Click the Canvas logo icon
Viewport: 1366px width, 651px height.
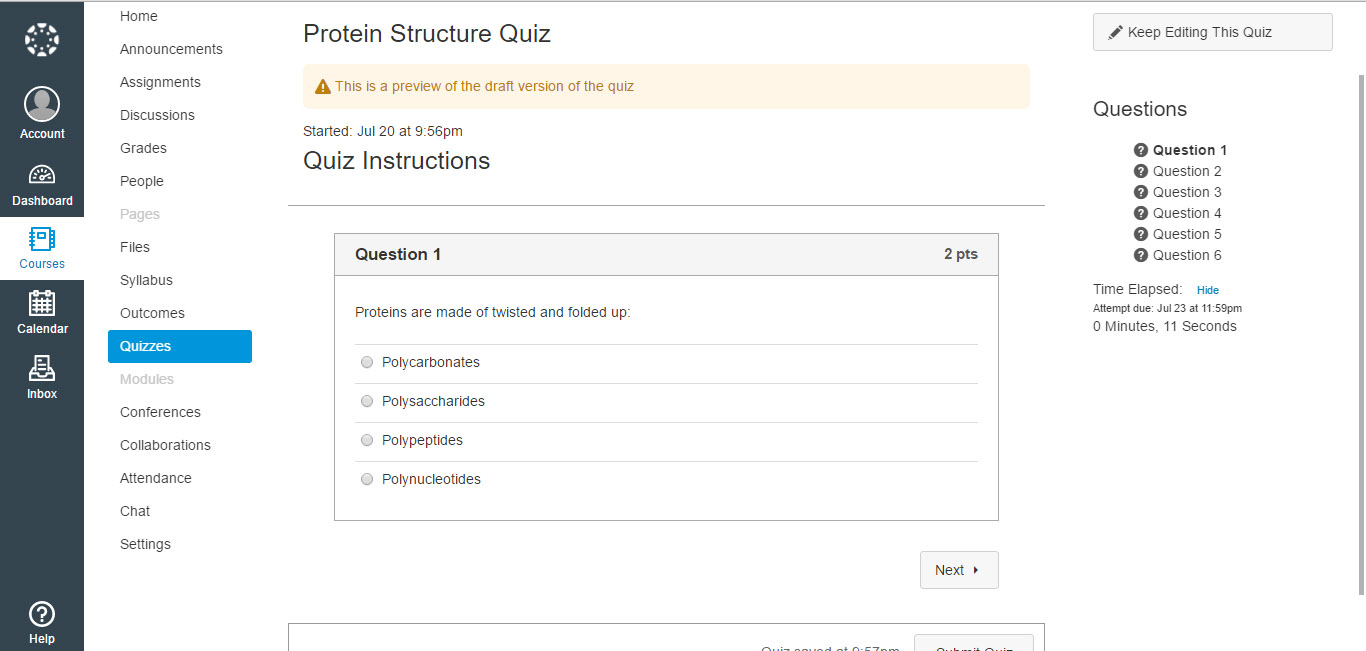42,40
